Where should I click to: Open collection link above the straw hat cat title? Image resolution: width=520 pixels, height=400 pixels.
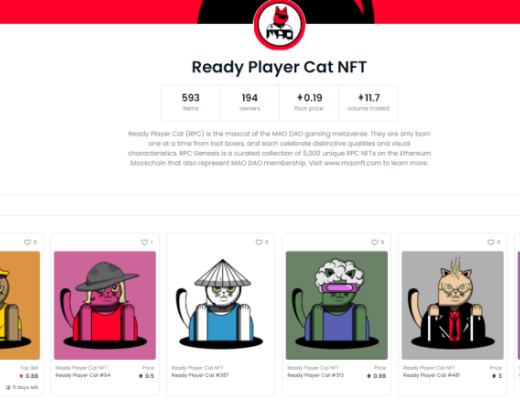pos(197,368)
